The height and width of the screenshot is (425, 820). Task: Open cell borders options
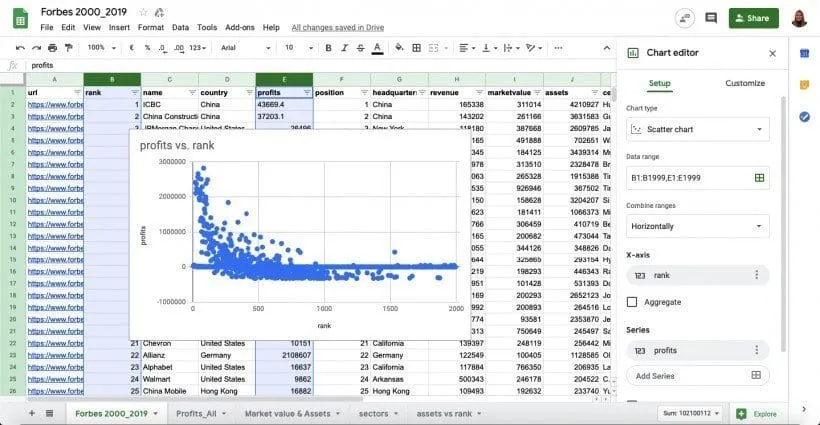coord(416,48)
